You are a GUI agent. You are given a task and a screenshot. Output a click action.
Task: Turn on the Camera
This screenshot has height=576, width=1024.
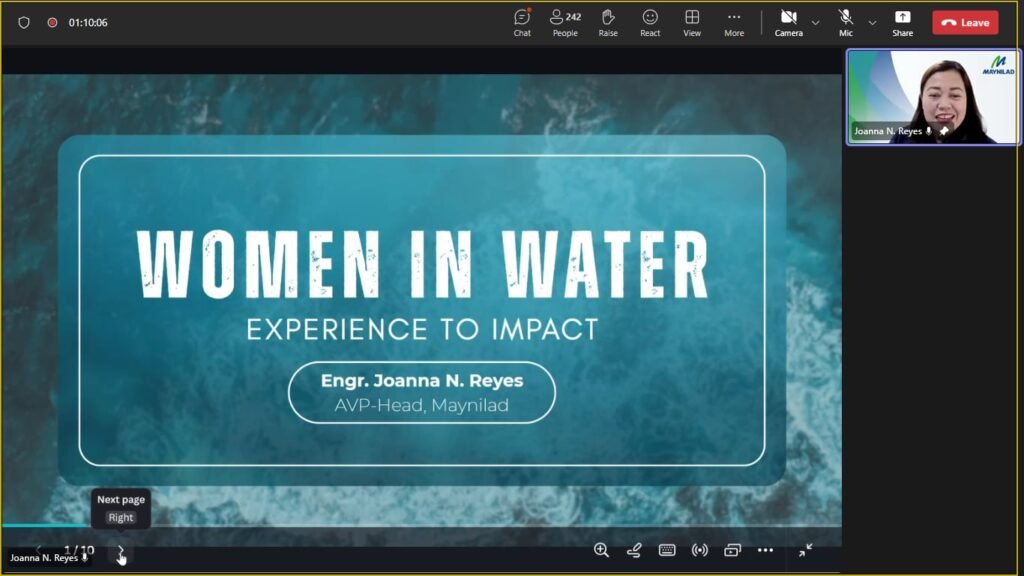pyautogui.click(x=788, y=22)
